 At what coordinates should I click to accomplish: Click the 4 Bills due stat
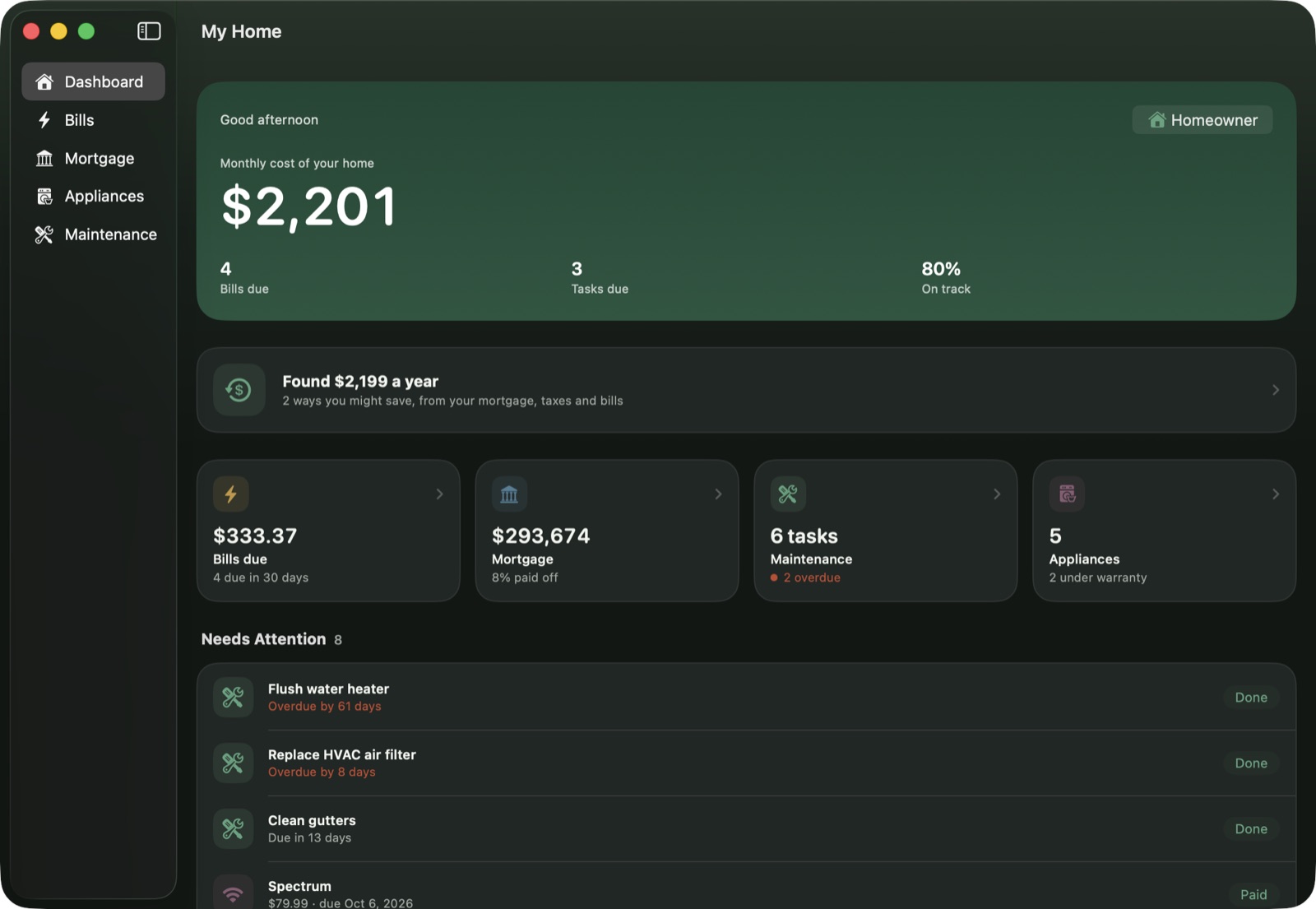(244, 278)
